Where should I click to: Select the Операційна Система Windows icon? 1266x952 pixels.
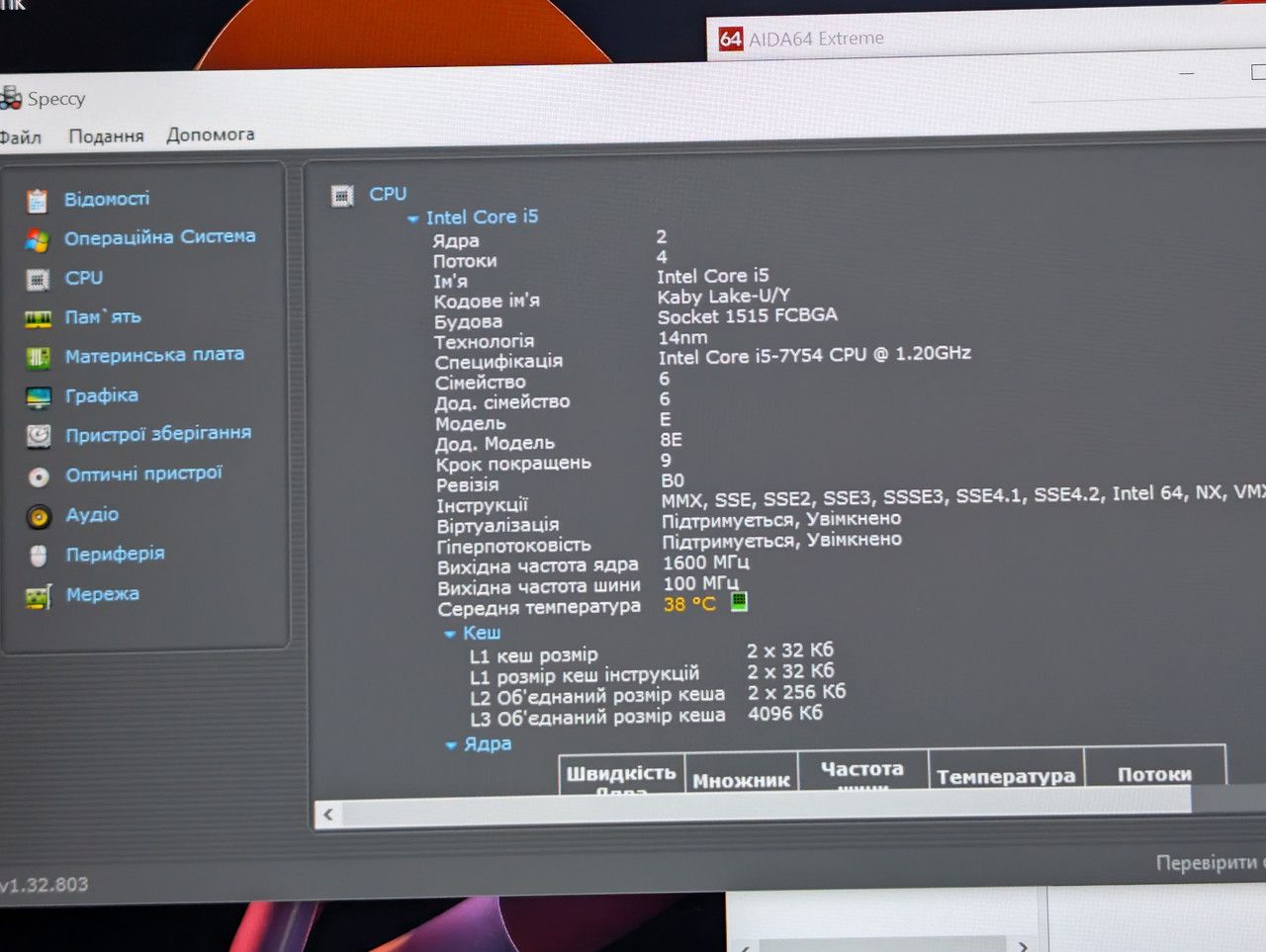[x=37, y=240]
